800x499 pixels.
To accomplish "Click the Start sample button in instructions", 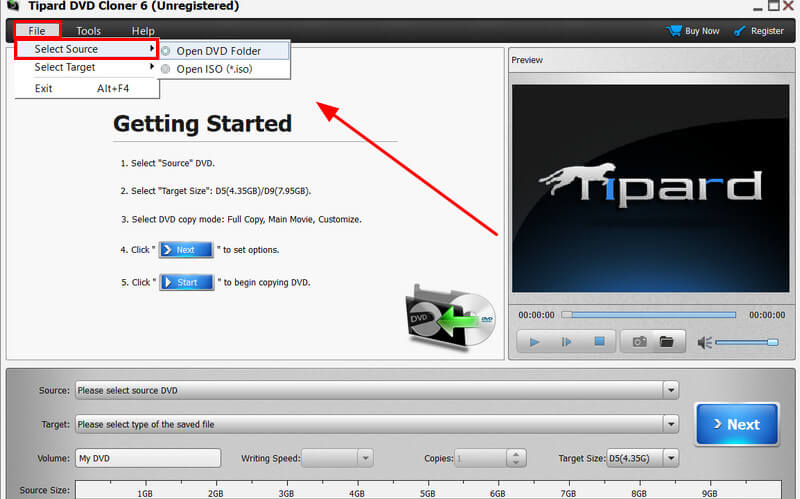I will coord(187,282).
